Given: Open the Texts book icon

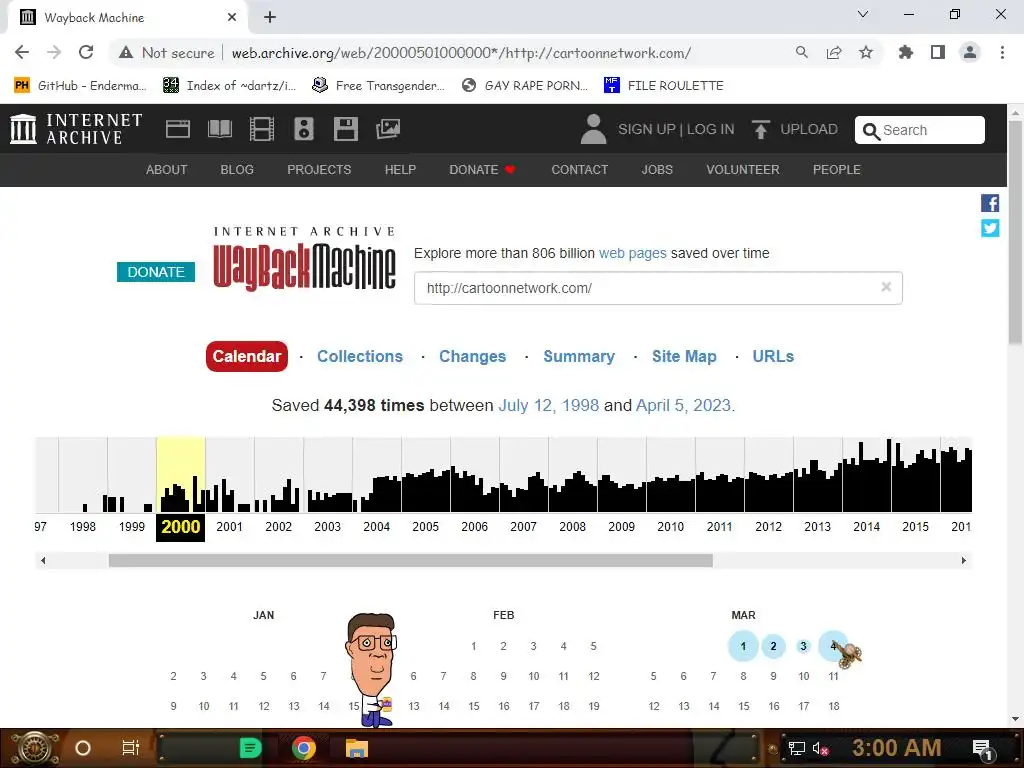Looking at the screenshot, I should click(219, 129).
